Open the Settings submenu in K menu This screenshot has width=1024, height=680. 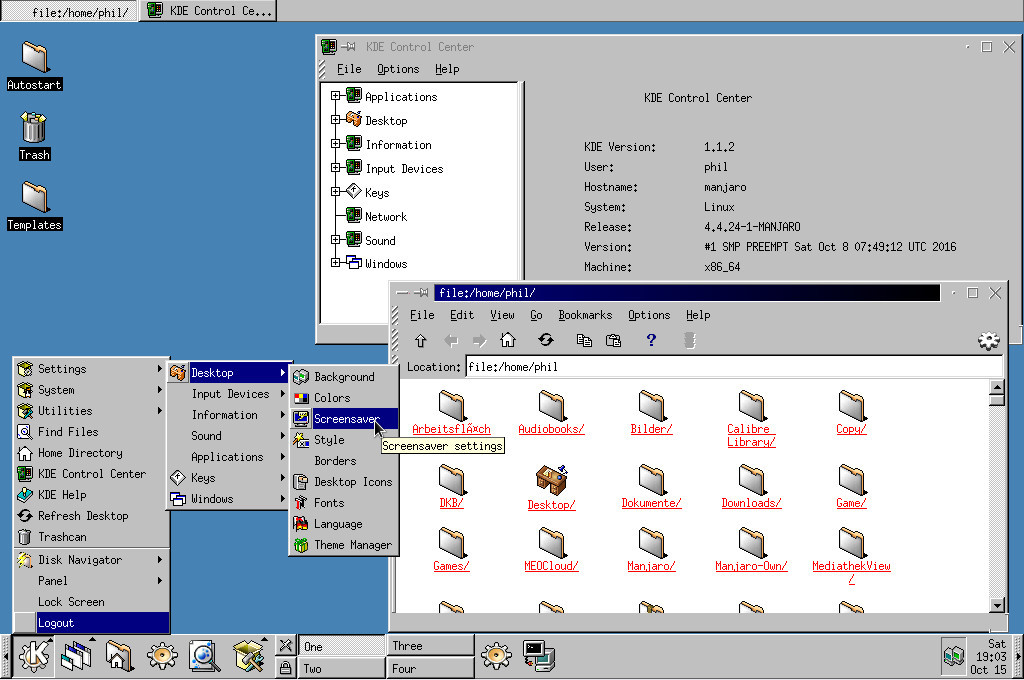(x=90, y=369)
